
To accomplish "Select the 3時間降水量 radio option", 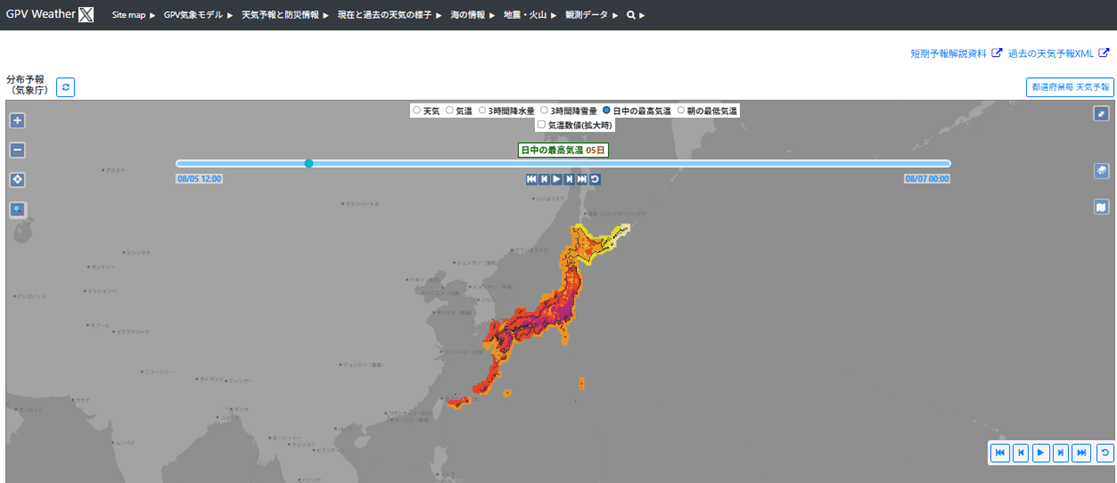I will point(481,110).
